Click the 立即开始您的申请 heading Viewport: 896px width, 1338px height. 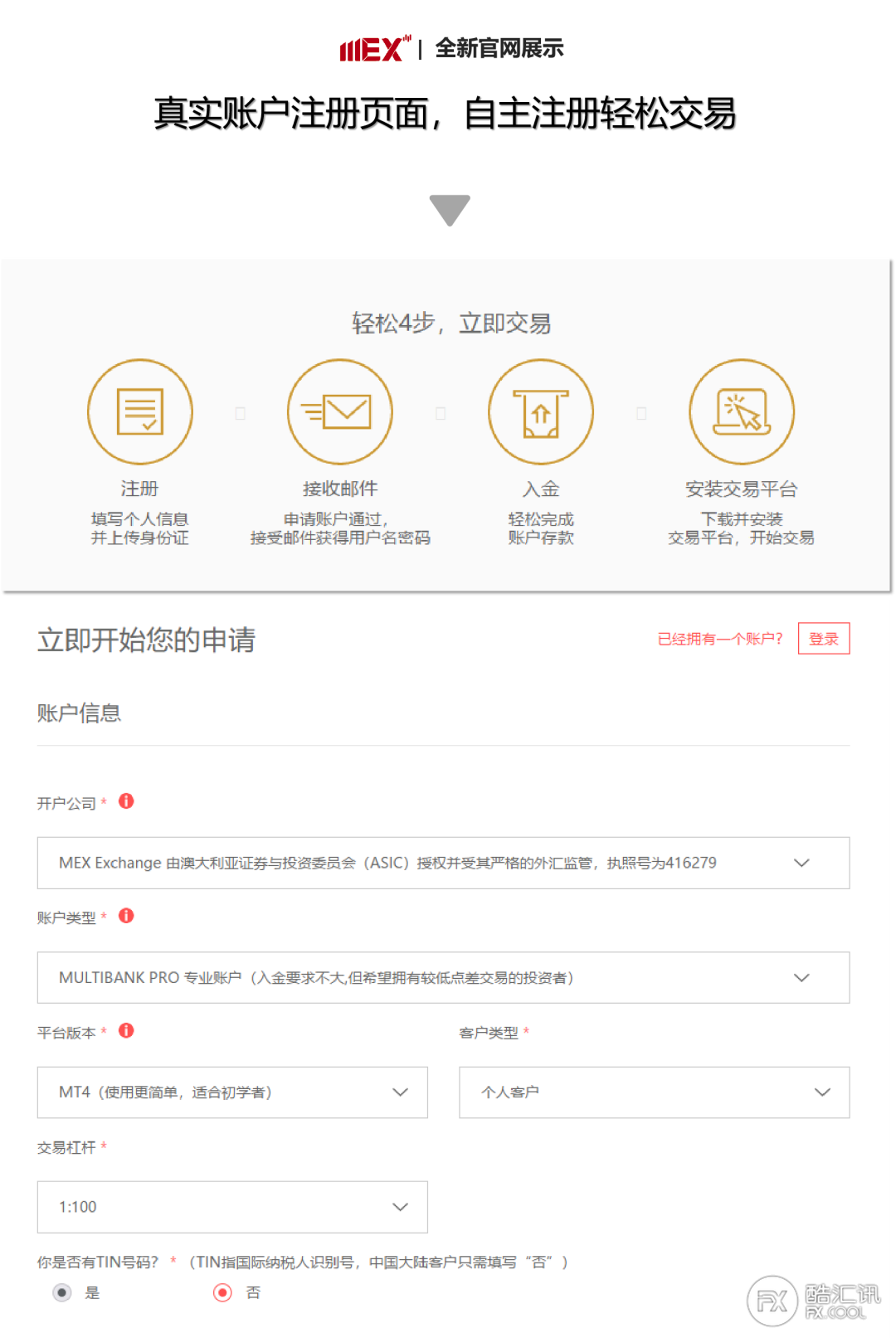(x=146, y=640)
